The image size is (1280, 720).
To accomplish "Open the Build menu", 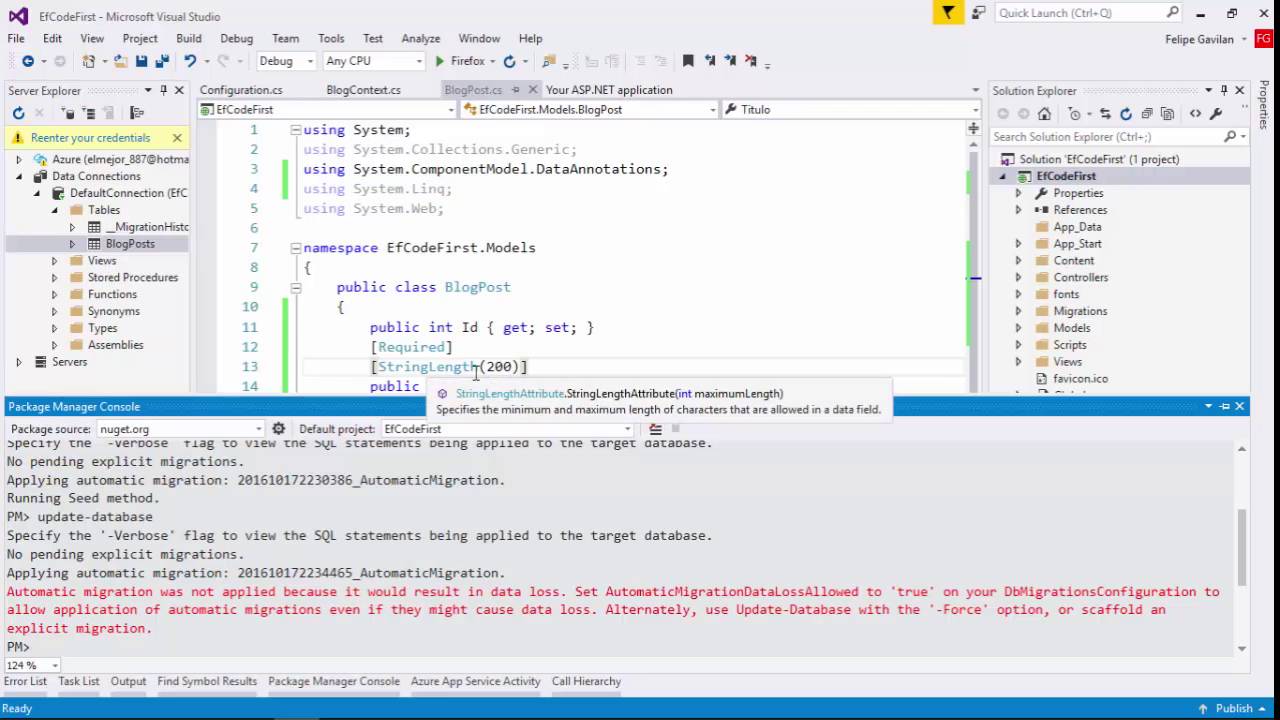I will tap(189, 38).
